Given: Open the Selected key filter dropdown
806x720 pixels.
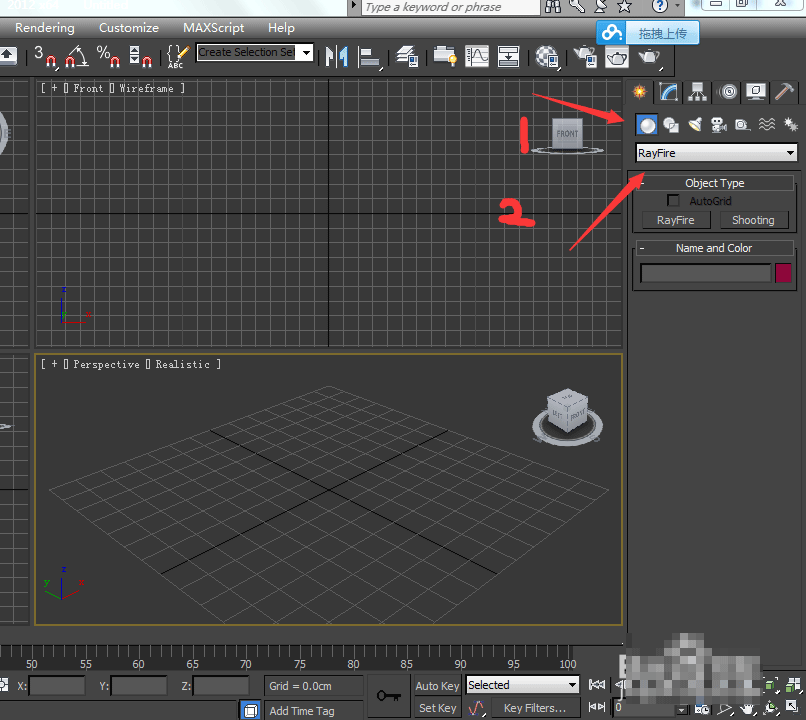Looking at the screenshot, I should 522,685.
